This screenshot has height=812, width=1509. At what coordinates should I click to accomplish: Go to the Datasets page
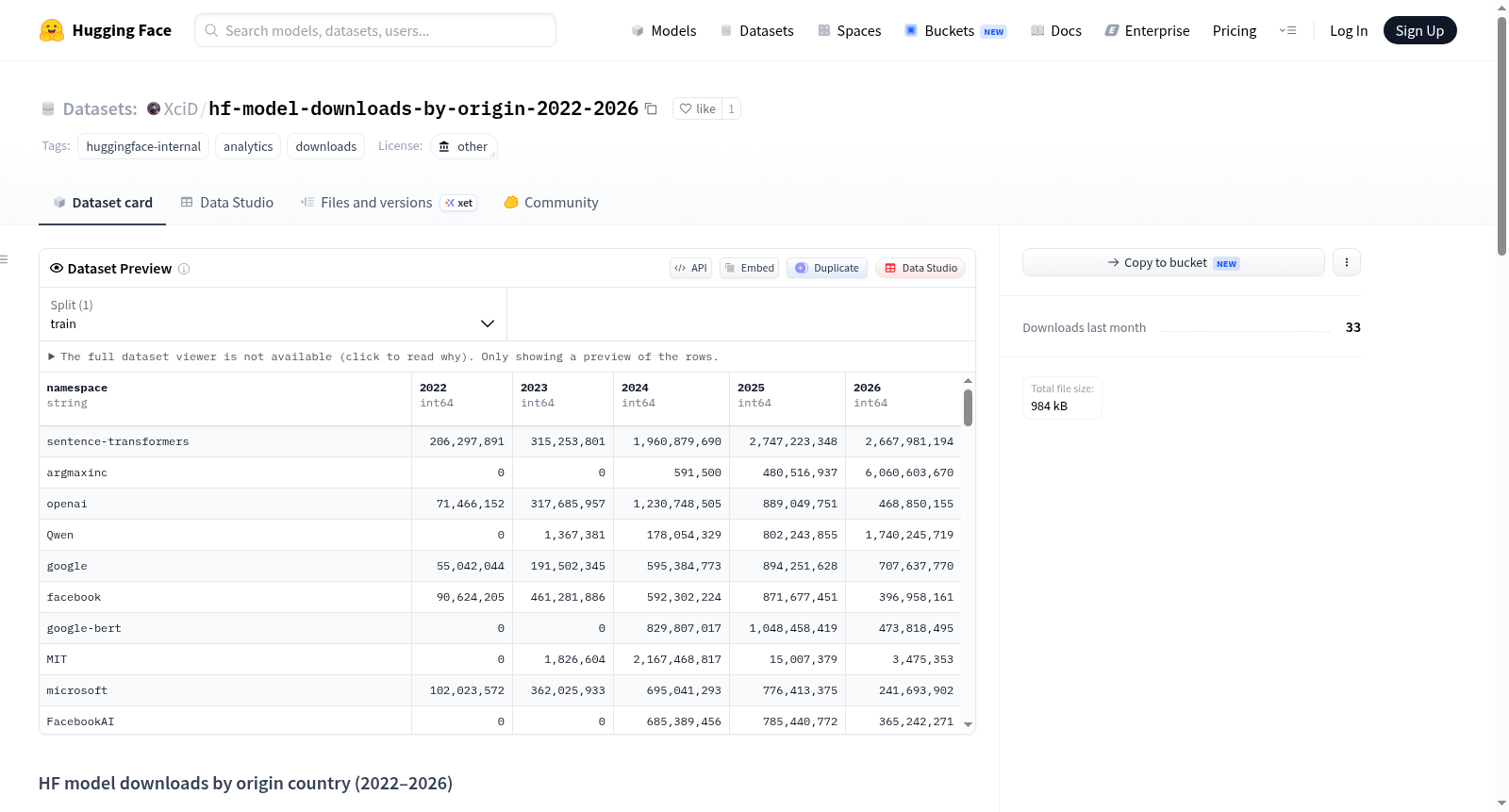tap(756, 30)
